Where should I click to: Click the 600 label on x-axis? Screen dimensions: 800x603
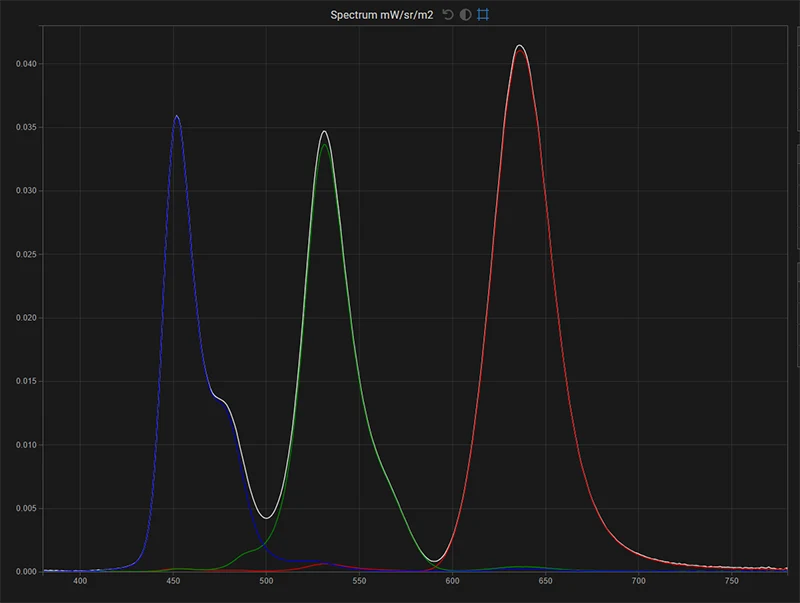tap(452, 580)
